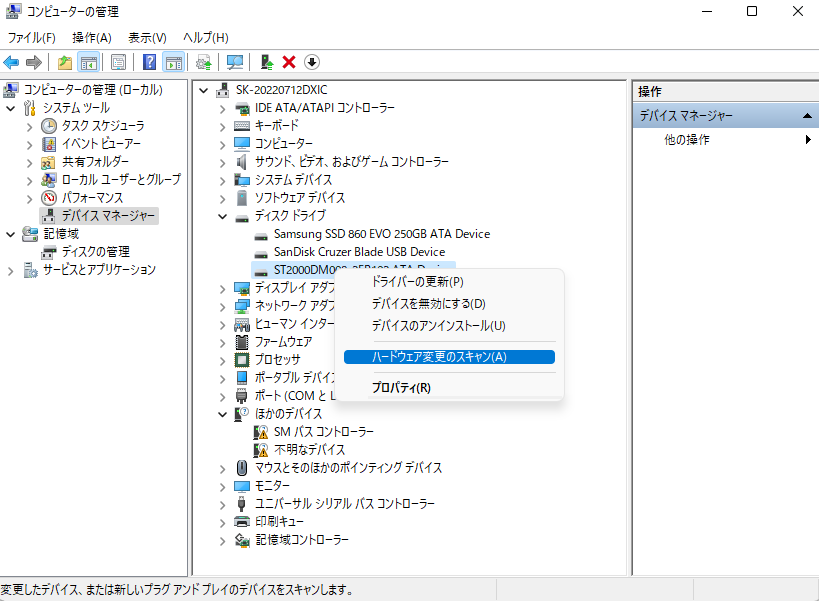
Task: Select ハードウェア変更のスキャン(A) in context menu
Action: (448, 357)
